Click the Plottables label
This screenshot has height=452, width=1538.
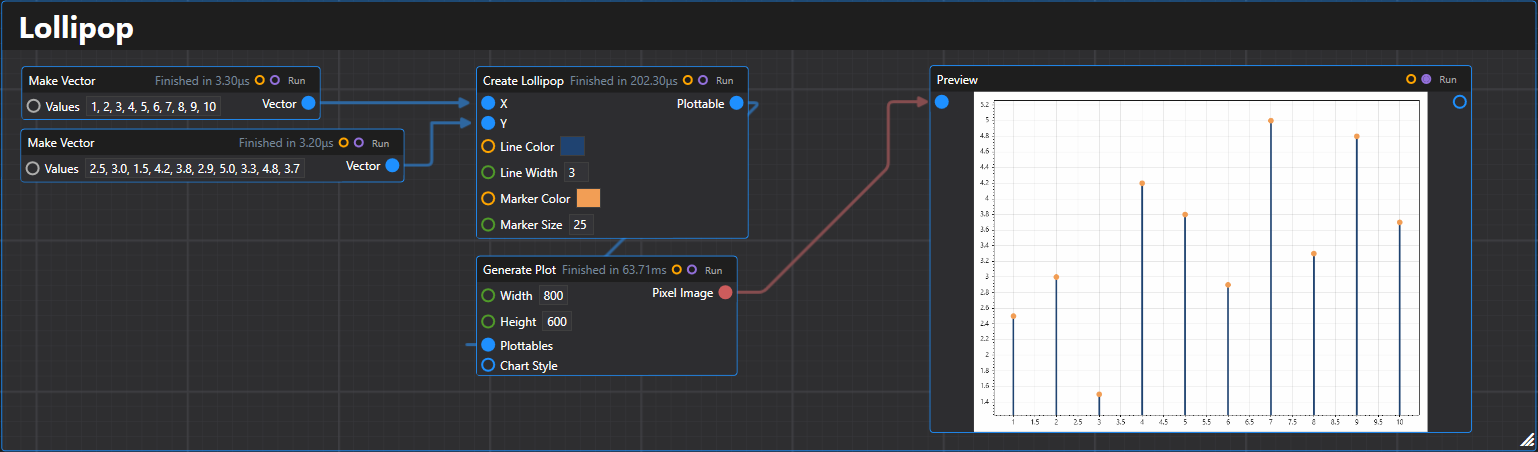pyautogui.click(x=526, y=345)
